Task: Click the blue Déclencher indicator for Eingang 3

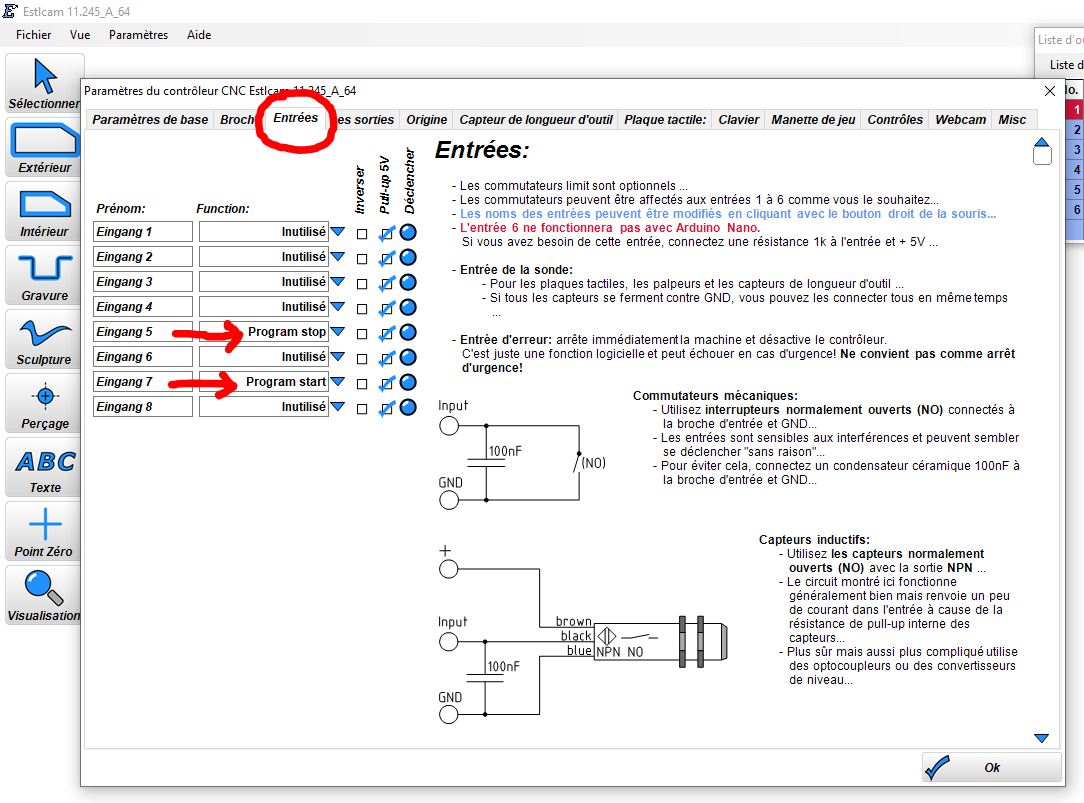Action: [x=409, y=282]
